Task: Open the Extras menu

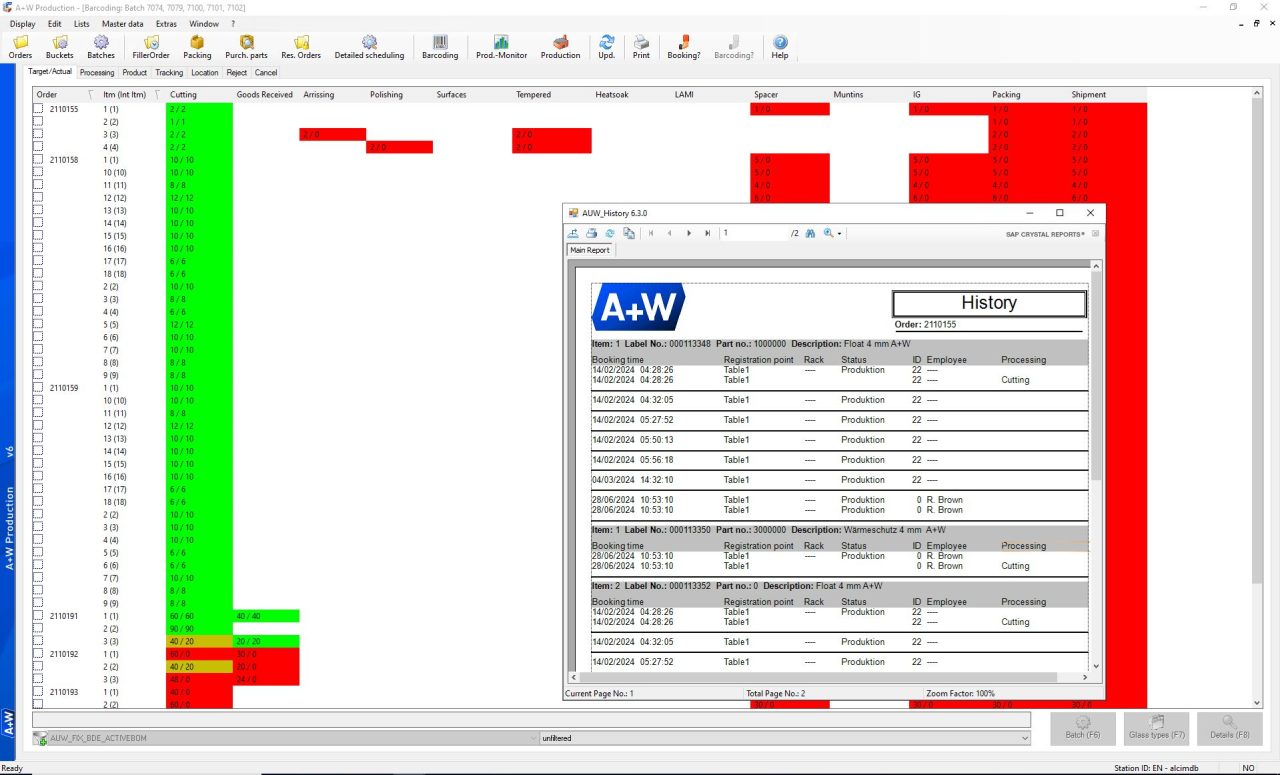Action: 166,23
